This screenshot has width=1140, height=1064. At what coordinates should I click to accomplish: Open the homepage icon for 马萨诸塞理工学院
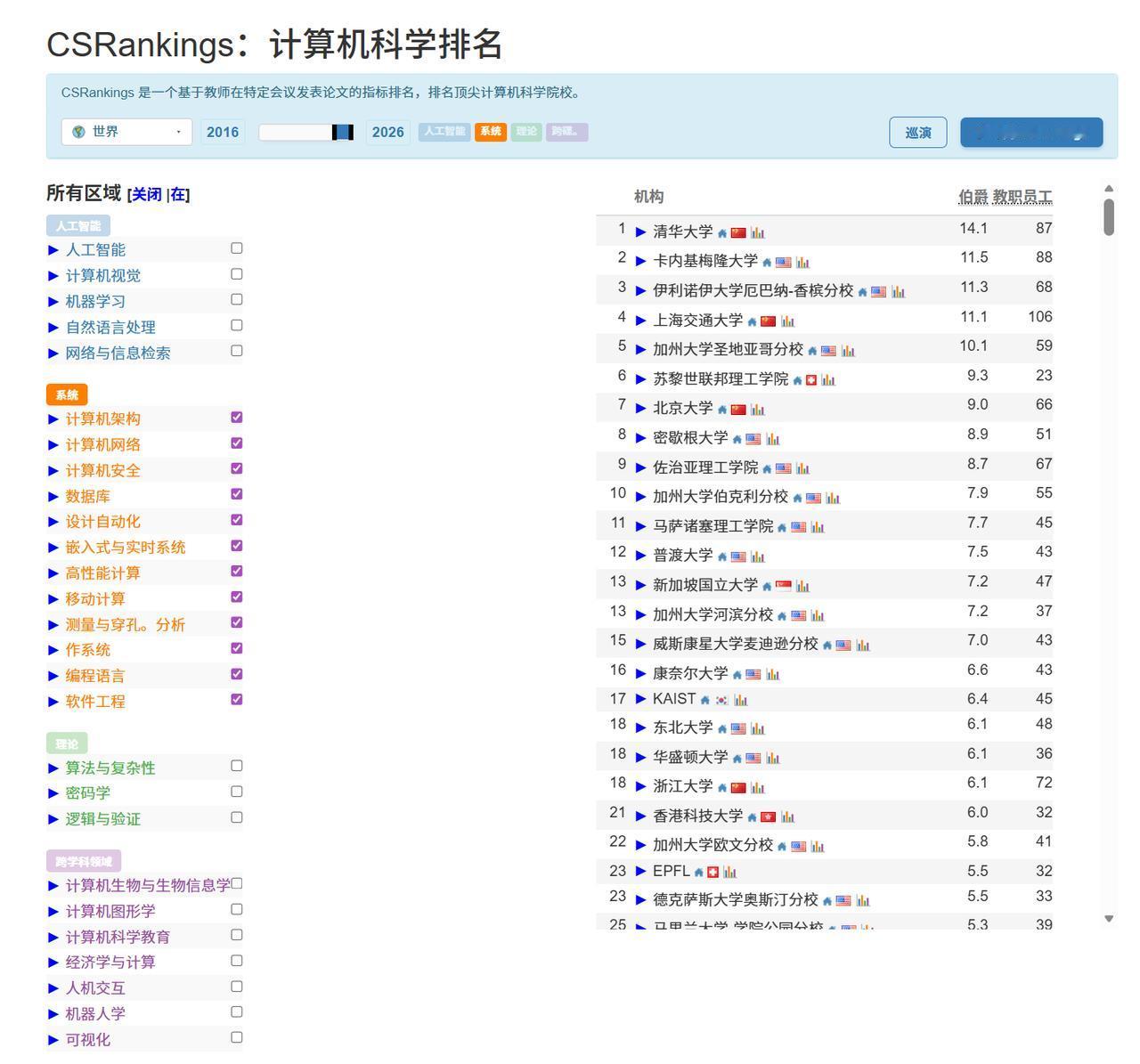(x=782, y=527)
